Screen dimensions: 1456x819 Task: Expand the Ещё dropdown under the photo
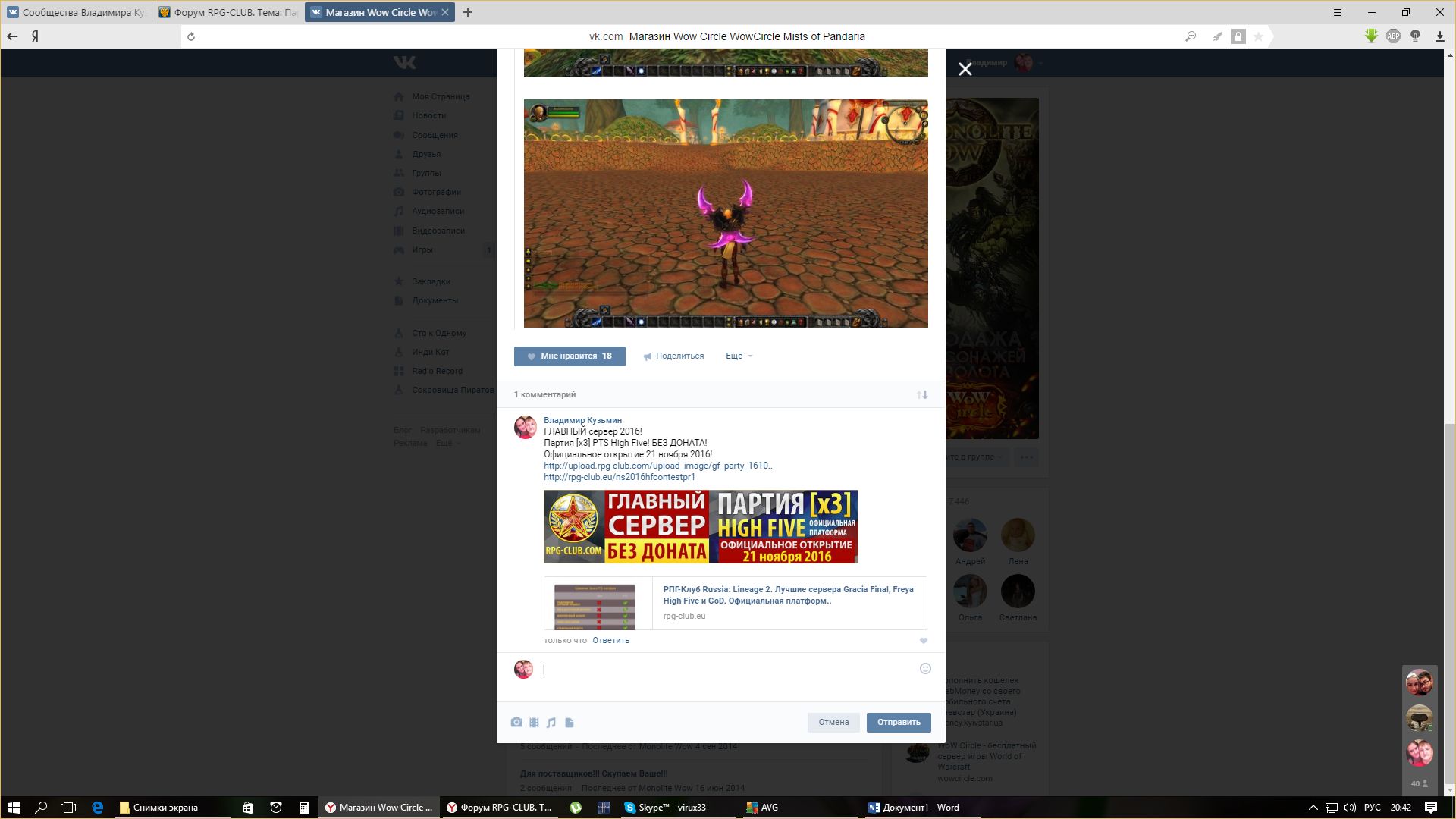coord(739,356)
